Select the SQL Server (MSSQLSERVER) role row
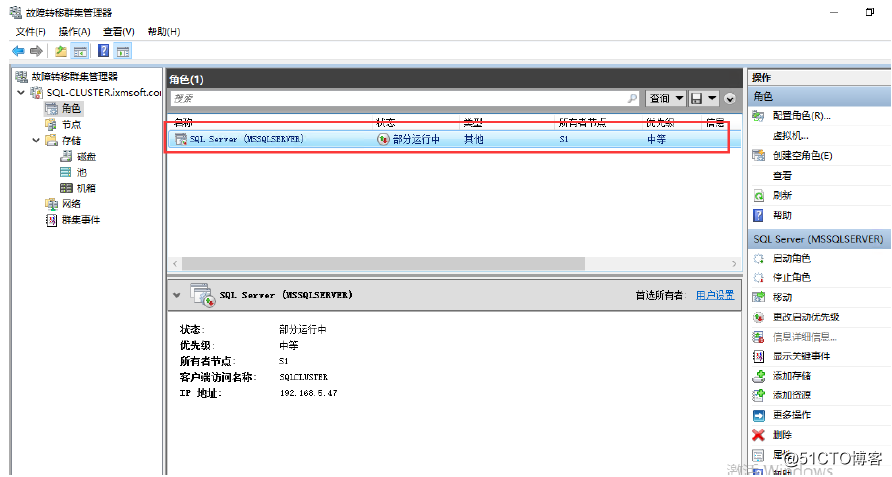The width and height of the screenshot is (892, 477). [454, 139]
